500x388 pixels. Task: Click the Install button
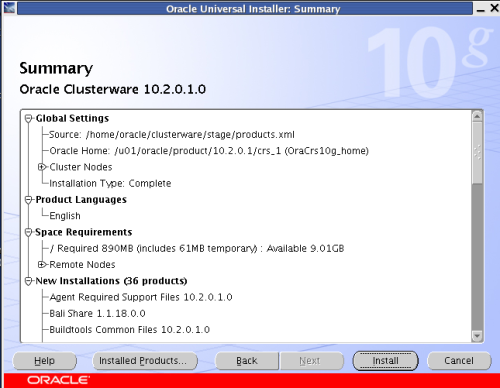click(385, 361)
